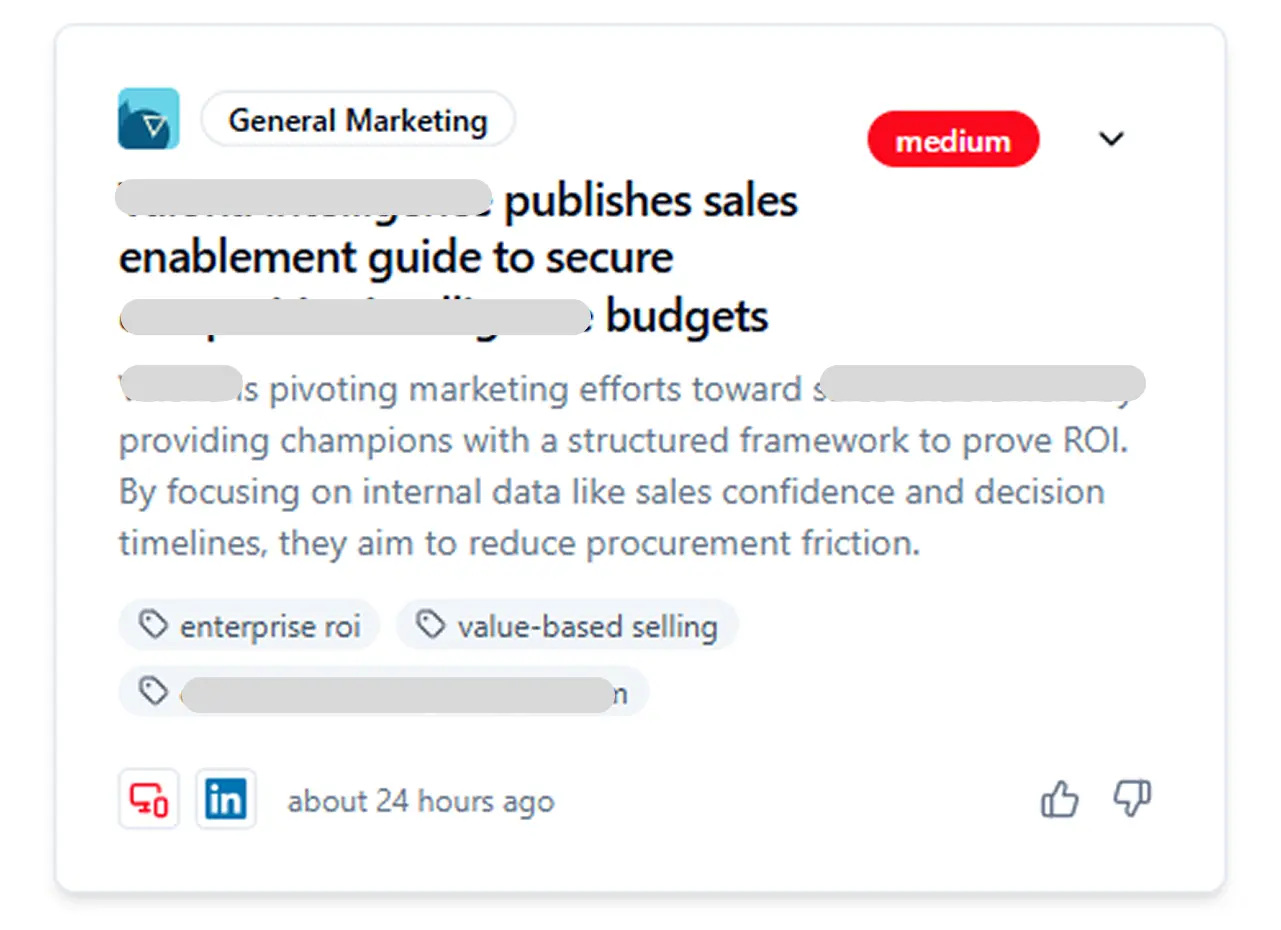The height and width of the screenshot is (930, 1281).
Task: Expand the card with the chevron
Action: click(1111, 139)
